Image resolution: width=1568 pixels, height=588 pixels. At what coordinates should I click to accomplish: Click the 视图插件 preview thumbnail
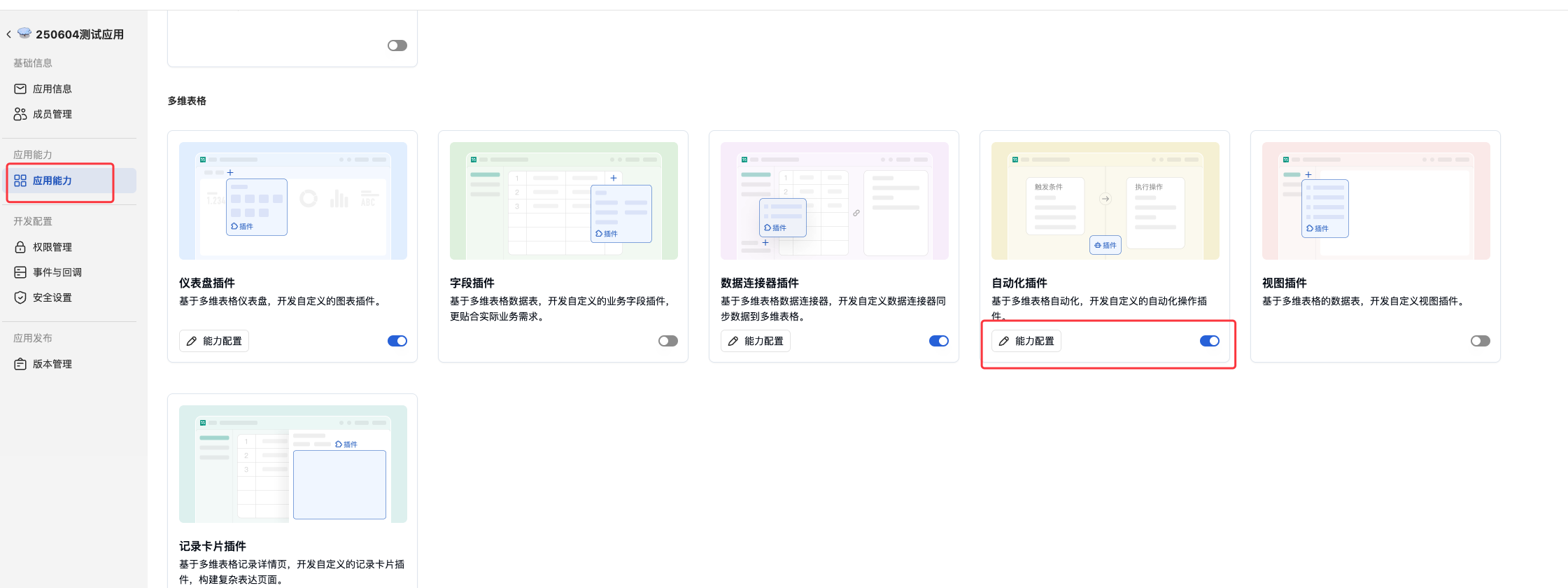click(x=1376, y=201)
